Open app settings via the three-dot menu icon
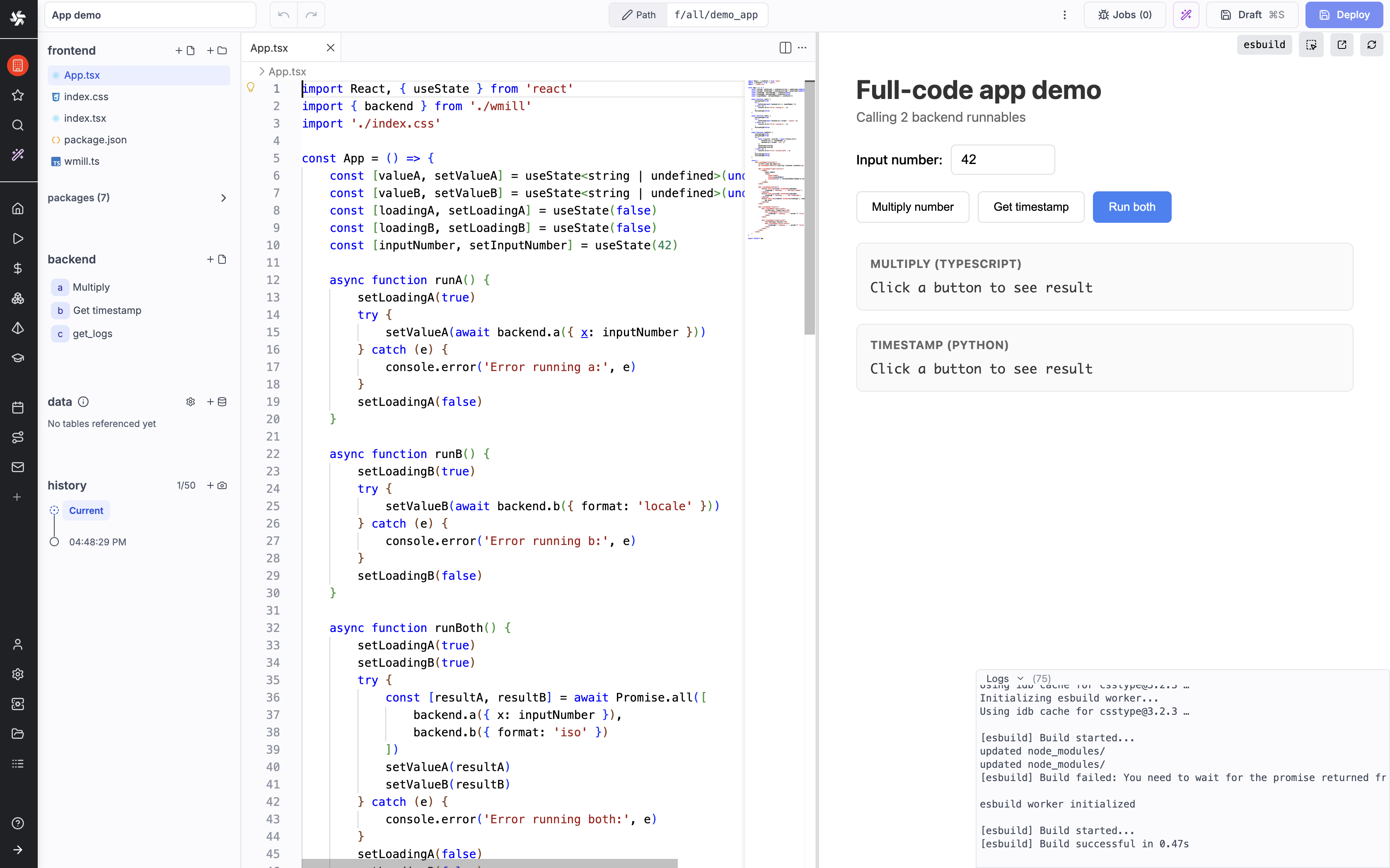 coord(1065,15)
